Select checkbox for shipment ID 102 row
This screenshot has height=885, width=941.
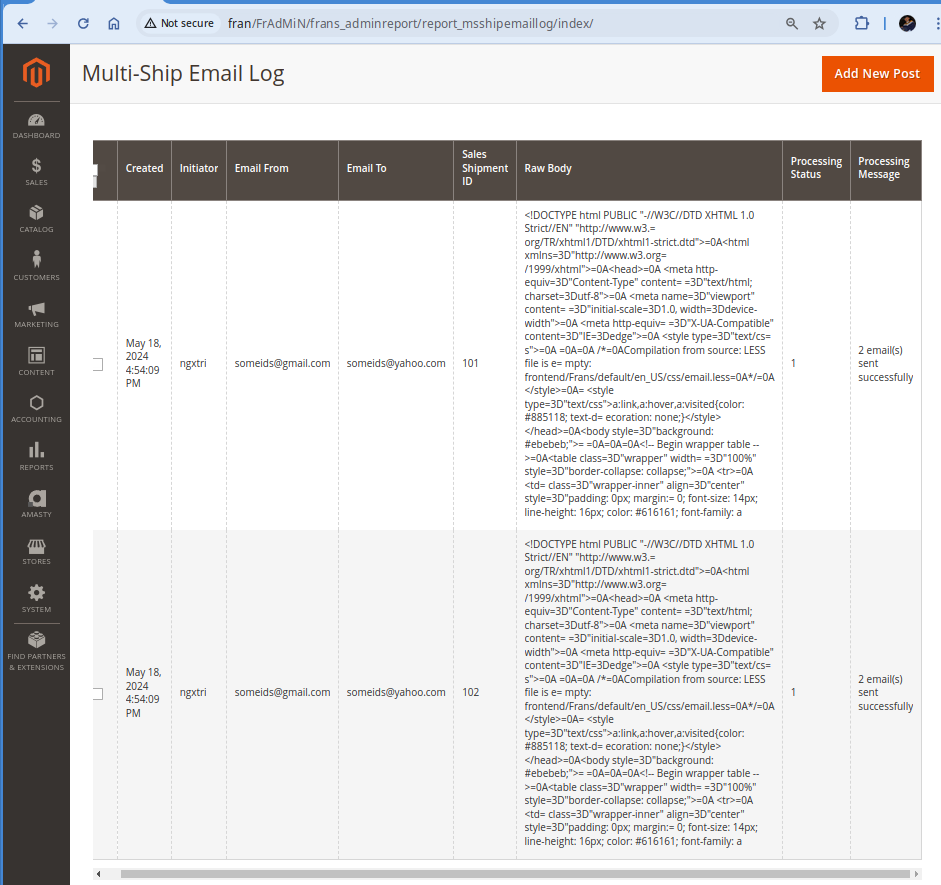point(97,693)
